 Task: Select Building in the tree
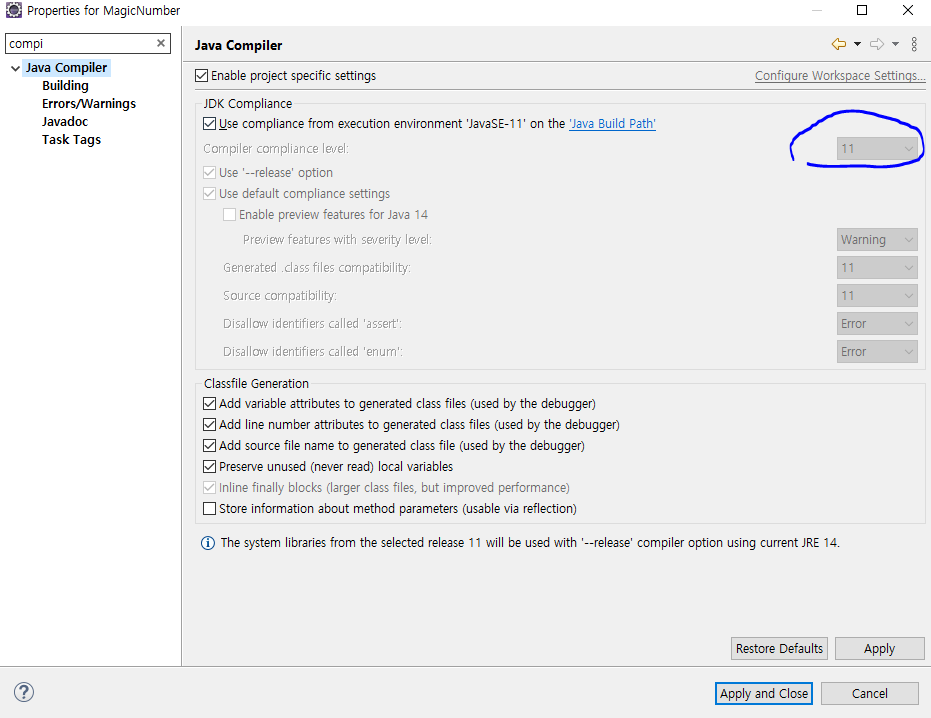pyautogui.click(x=65, y=86)
